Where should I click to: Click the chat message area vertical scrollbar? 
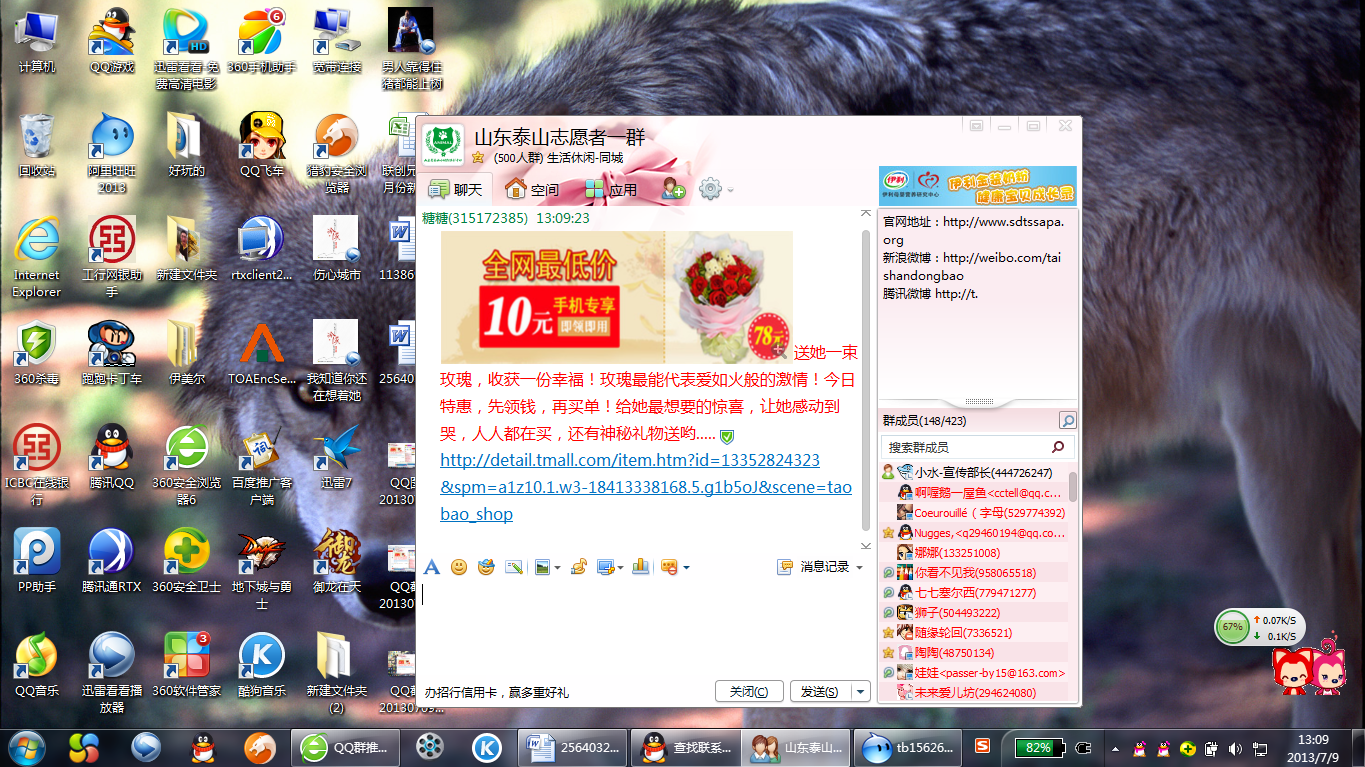click(866, 380)
